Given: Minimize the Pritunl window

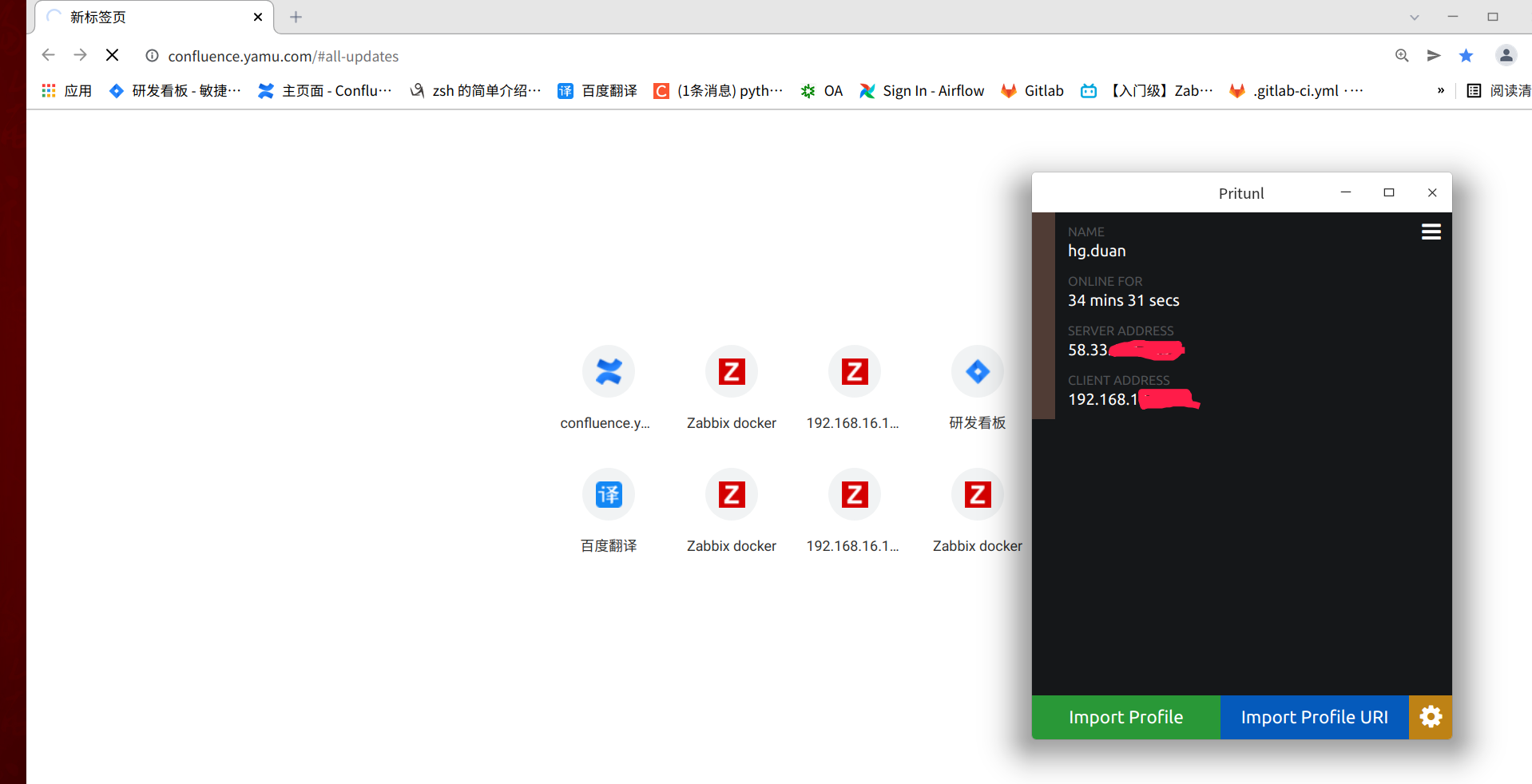Looking at the screenshot, I should (1346, 192).
